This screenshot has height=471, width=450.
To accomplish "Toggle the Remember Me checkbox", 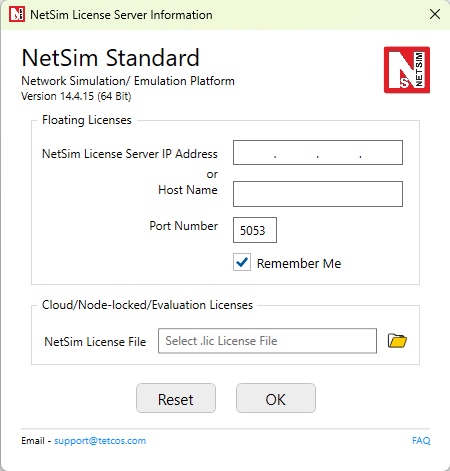I will pos(242,262).
